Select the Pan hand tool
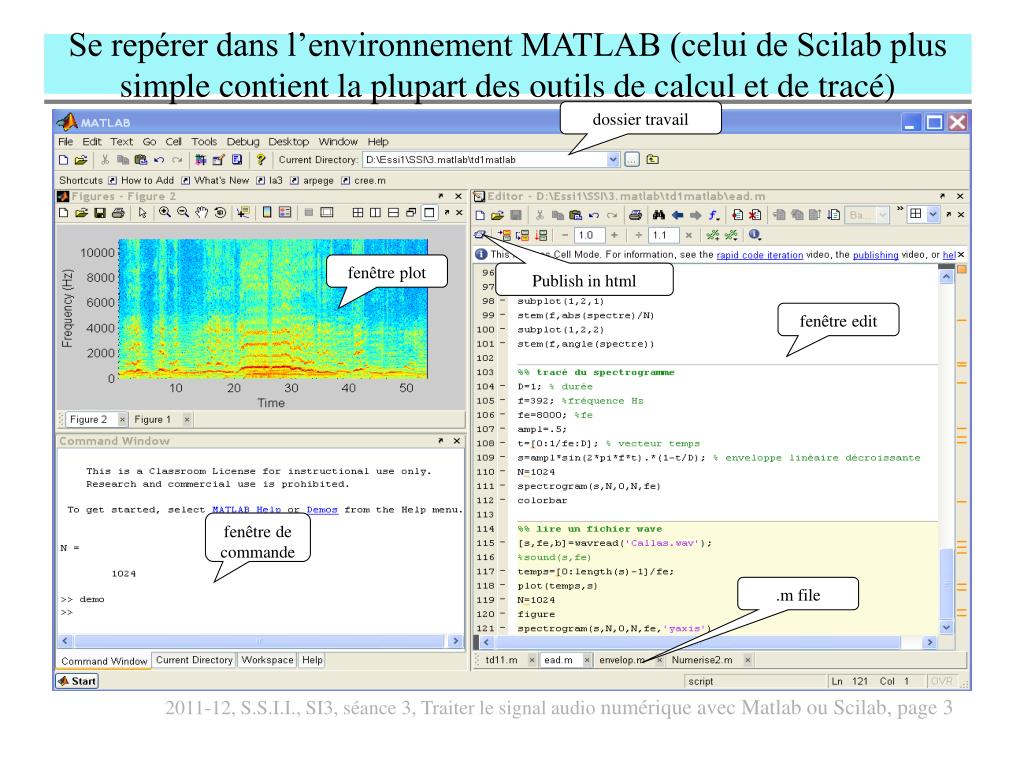1024x768 pixels. (201, 213)
